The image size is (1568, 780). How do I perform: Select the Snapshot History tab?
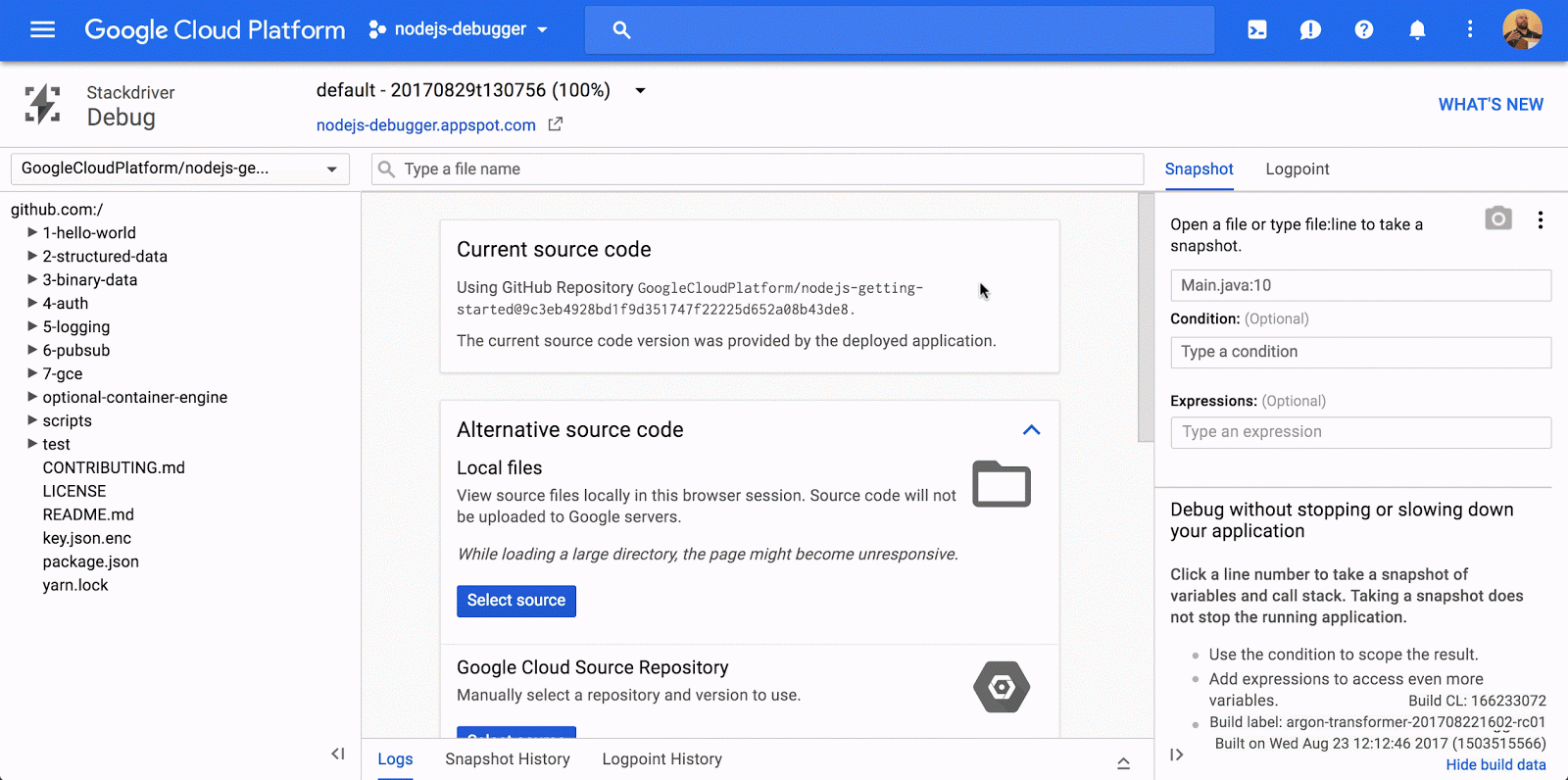point(508,758)
